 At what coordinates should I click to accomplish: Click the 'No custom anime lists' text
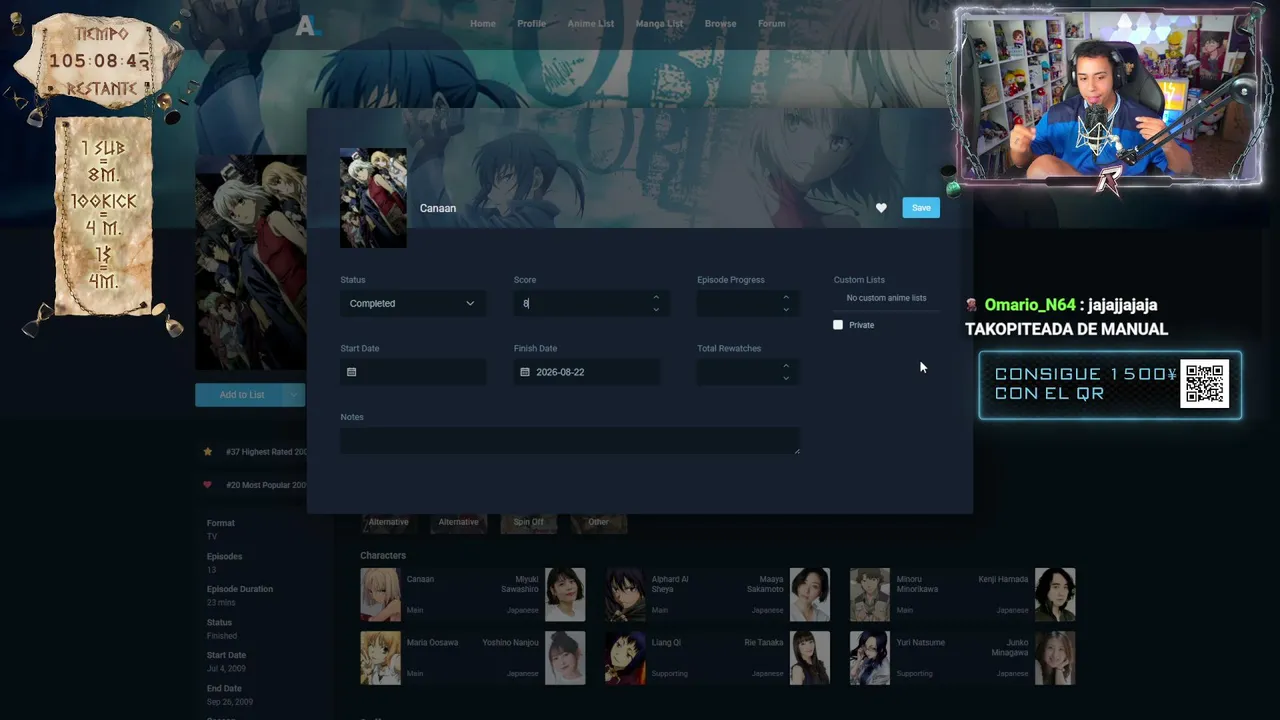886,298
